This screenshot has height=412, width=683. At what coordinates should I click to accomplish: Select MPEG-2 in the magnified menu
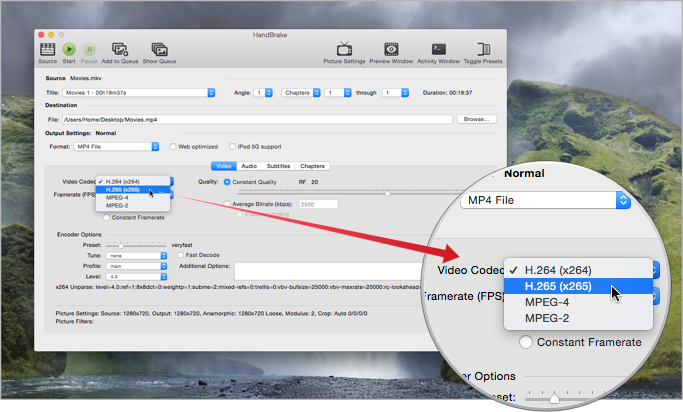coord(578,318)
